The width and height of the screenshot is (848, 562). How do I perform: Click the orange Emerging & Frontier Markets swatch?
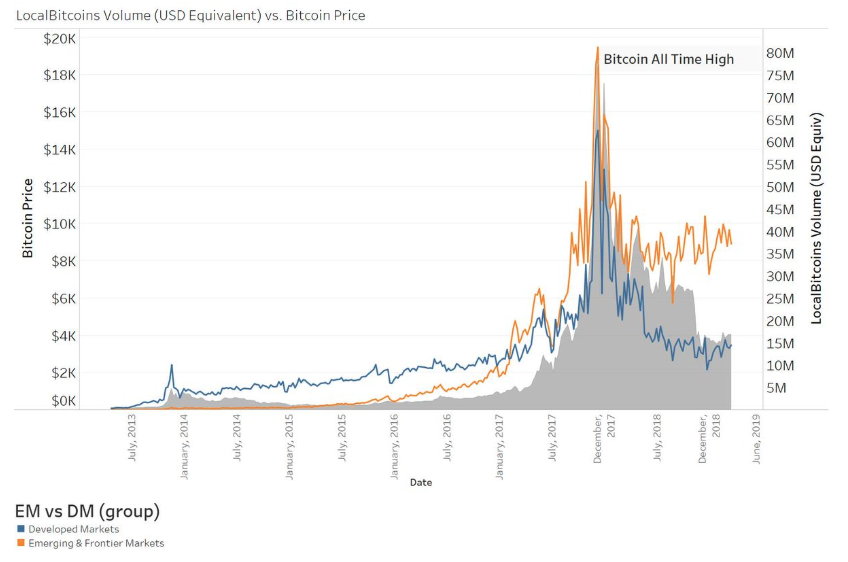coord(20,543)
